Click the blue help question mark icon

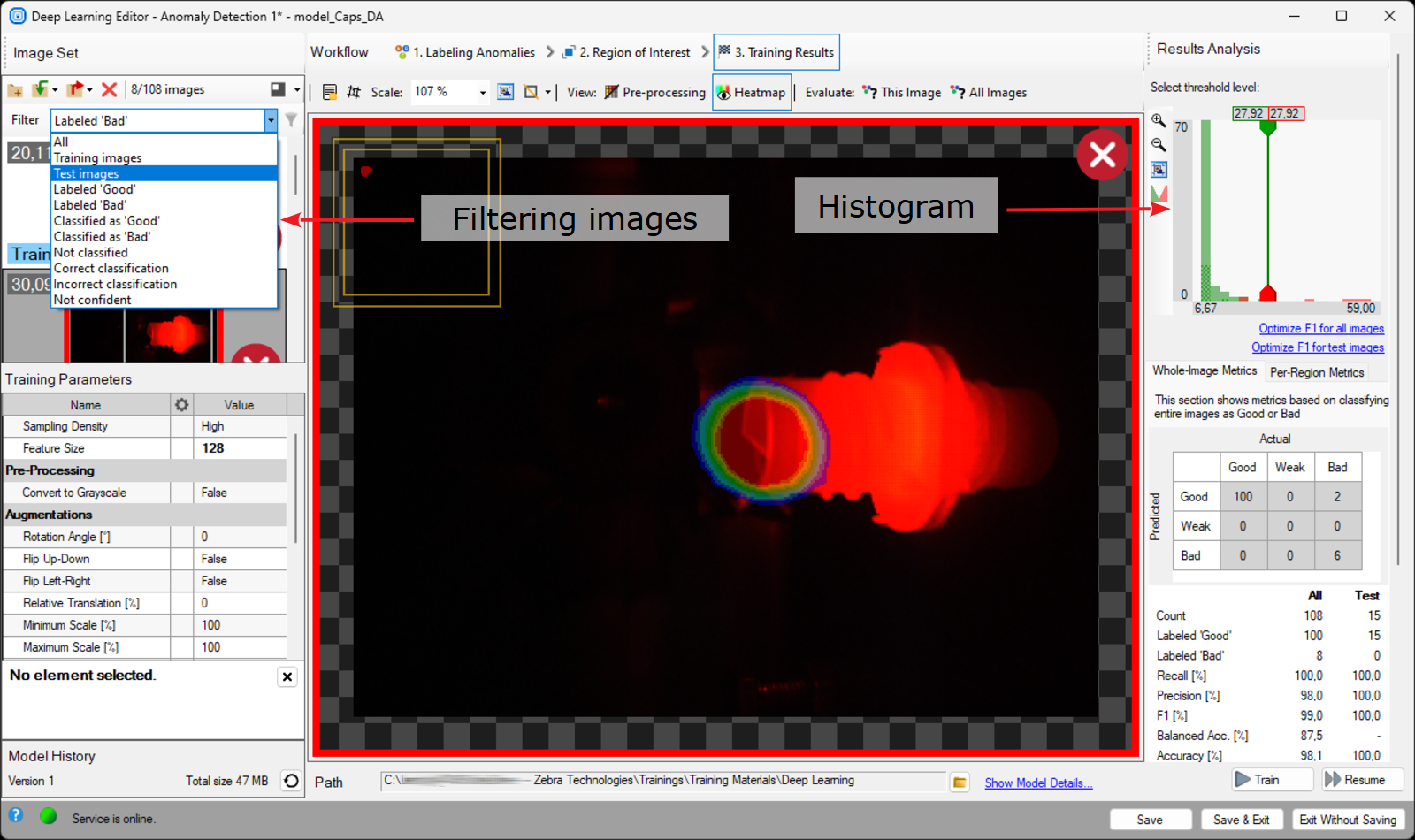pyautogui.click(x=16, y=816)
